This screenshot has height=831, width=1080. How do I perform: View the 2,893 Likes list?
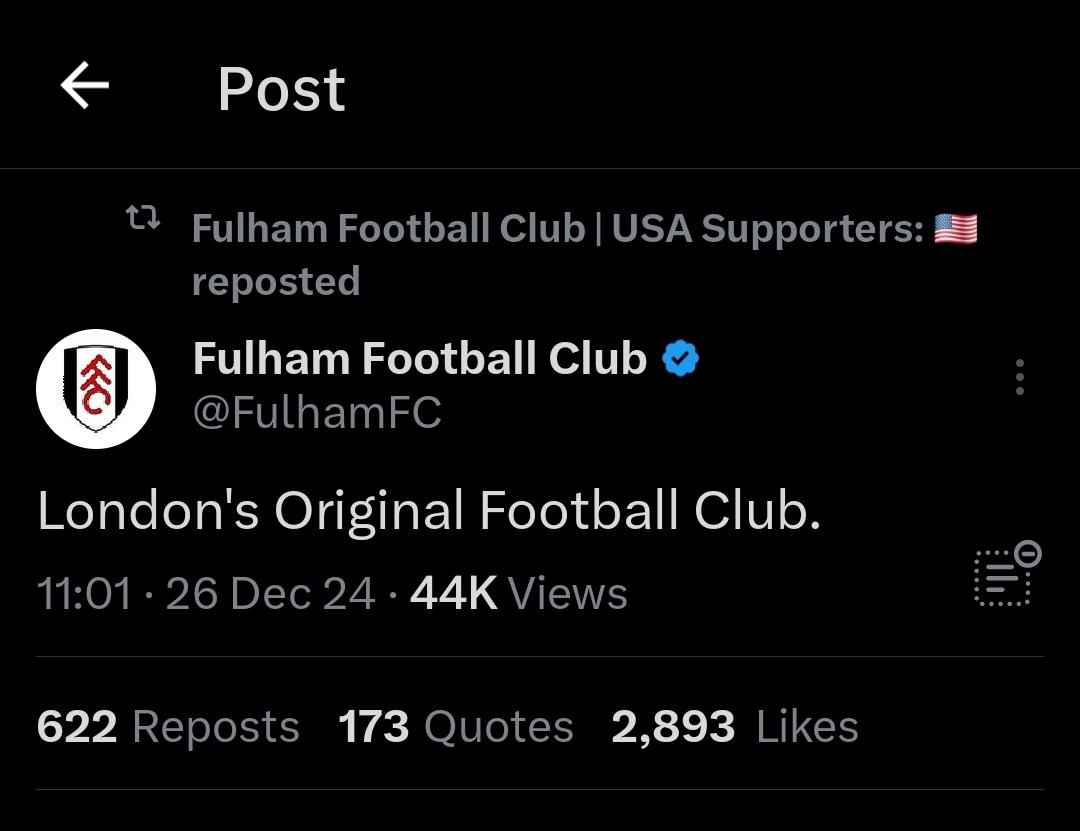[735, 726]
